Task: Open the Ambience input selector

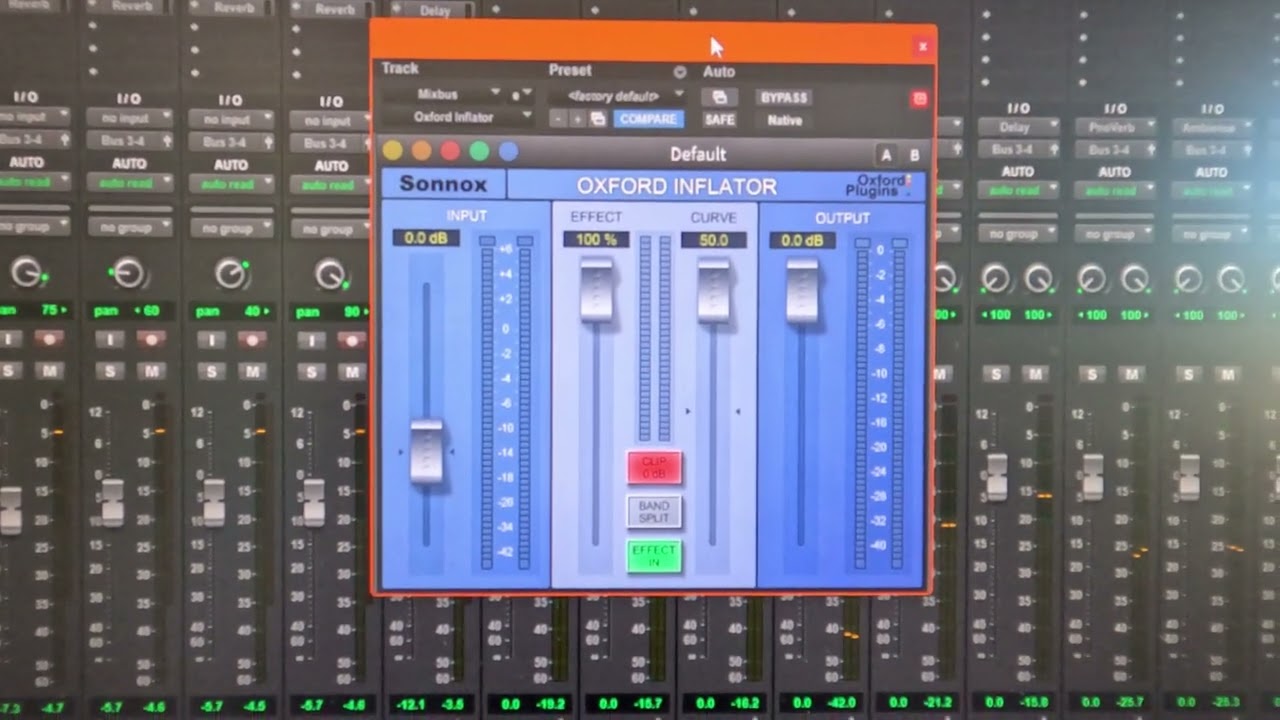Action: 1212,128
